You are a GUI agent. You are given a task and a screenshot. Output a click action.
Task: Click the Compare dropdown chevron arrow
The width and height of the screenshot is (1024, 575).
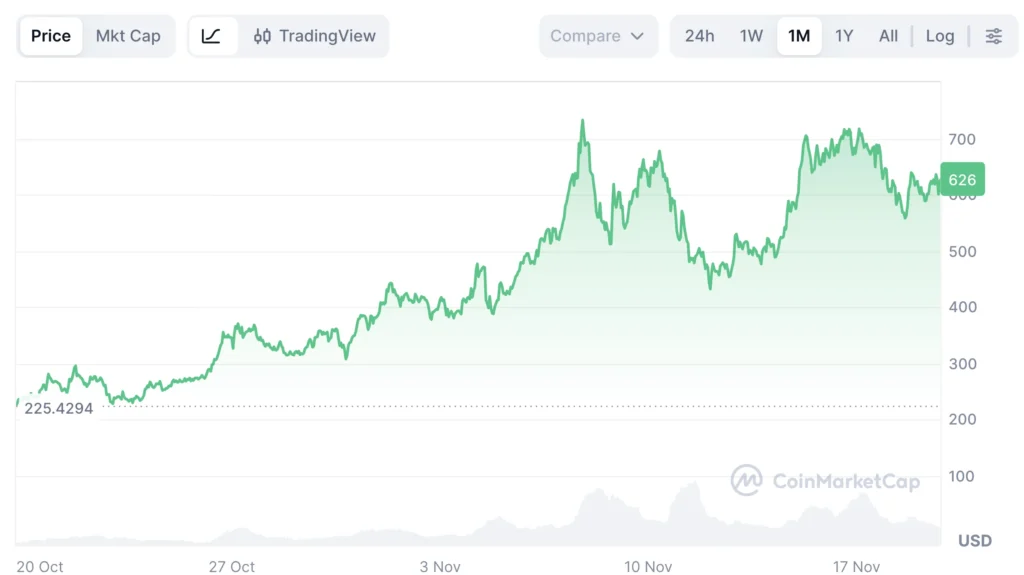pyautogui.click(x=637, y=36)
